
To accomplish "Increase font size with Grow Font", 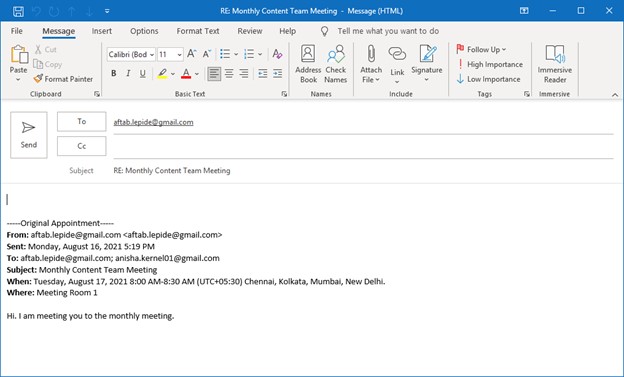I will pos(191,54).
